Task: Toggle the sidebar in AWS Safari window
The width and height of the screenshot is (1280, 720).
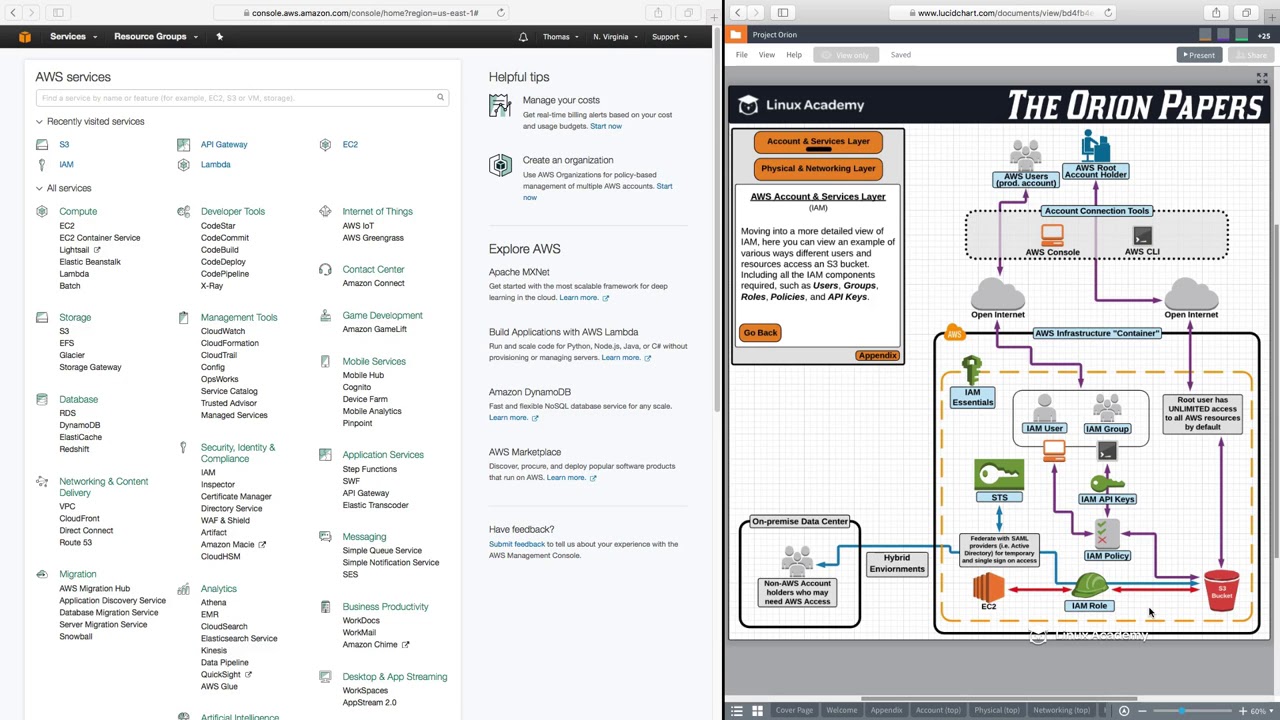Action: coord(58,13)
